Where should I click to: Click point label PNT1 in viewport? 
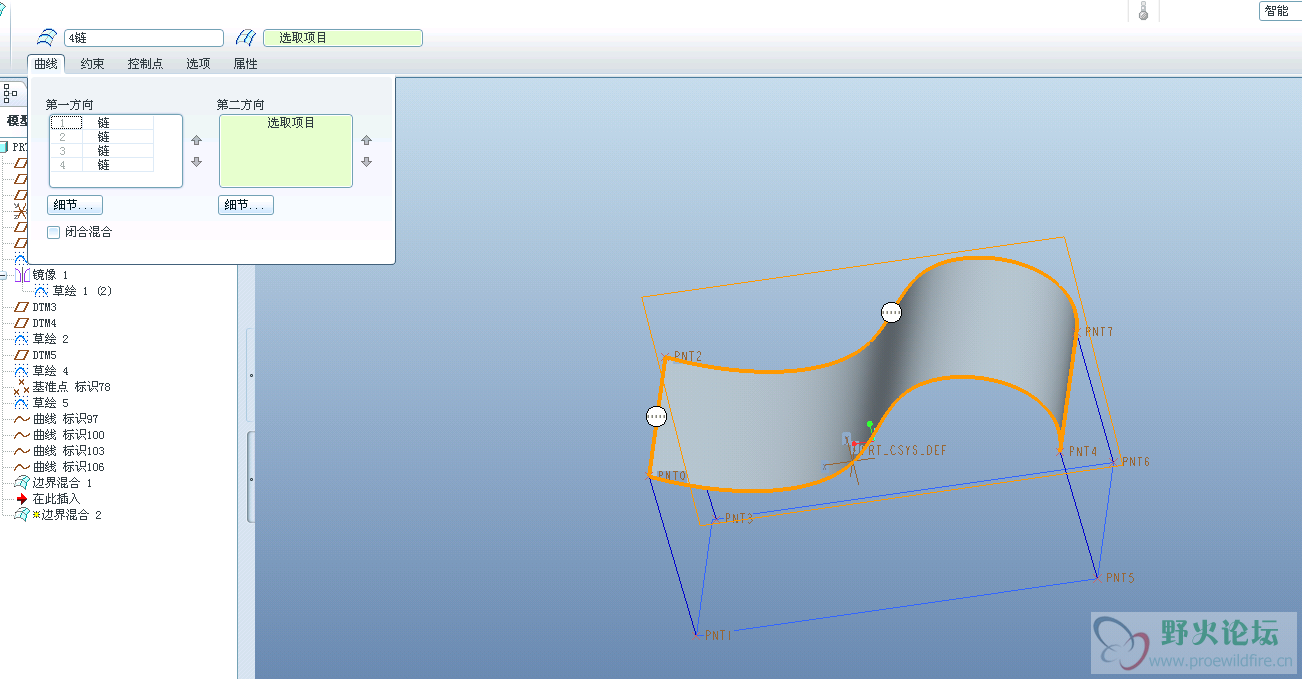click(x=718, y=635)
